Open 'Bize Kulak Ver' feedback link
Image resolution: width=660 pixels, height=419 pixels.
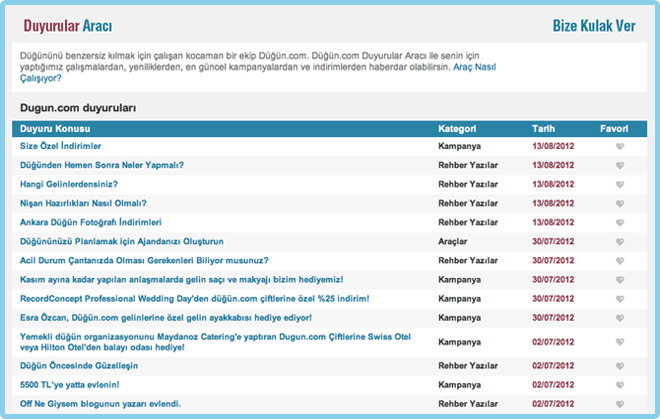[x=594, y=25]
